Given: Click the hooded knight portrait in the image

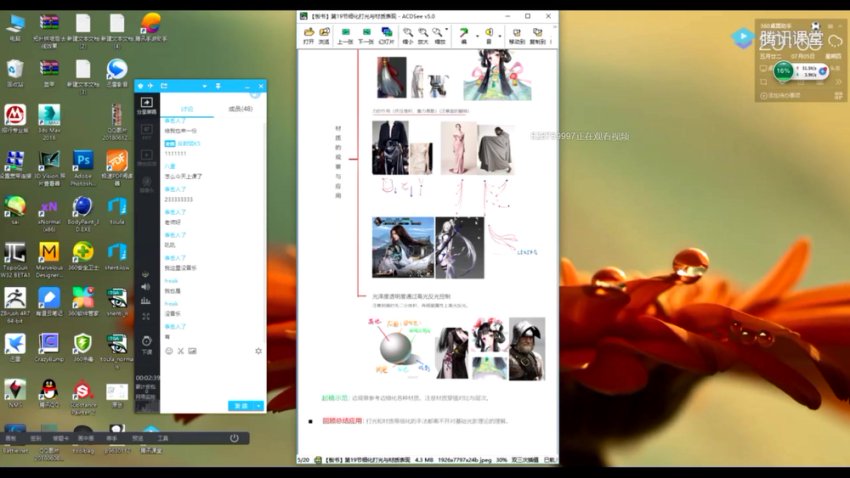Looking at the screenshot, I should click(x=526, y=349).
